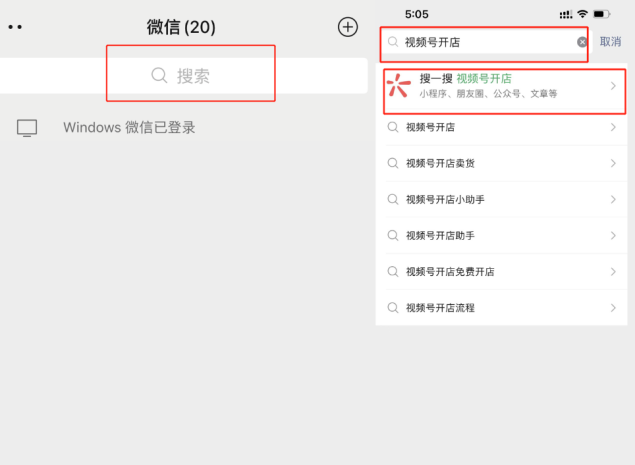Click the chevron next to 视频号开店助手
The image size is (635, 465).
point(613,235)
